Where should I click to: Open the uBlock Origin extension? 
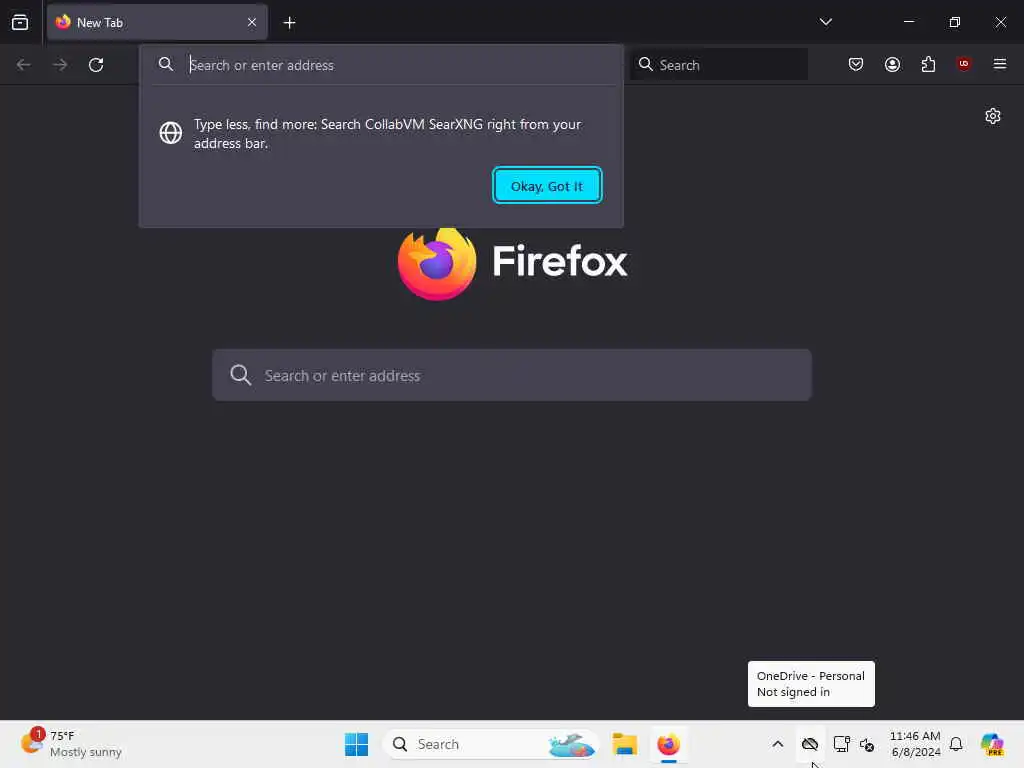point(963,64)
